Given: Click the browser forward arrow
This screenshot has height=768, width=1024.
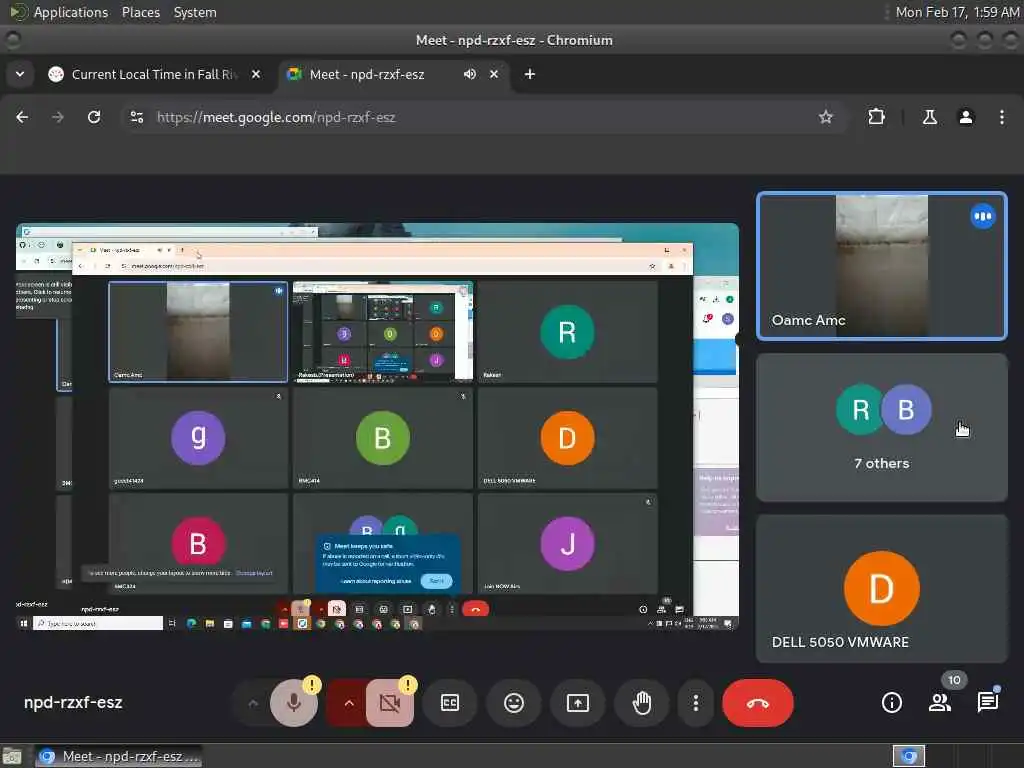Looking at the screenshot, I should point(58,117).
